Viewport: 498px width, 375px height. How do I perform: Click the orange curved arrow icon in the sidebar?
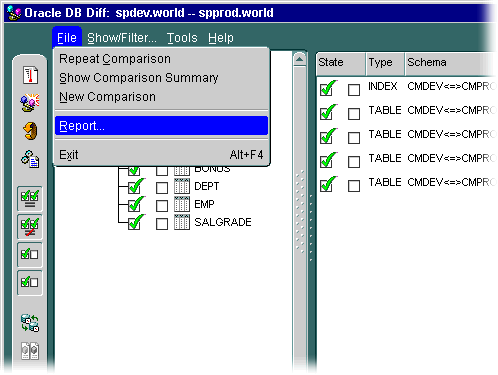click(x=30, y=131)
